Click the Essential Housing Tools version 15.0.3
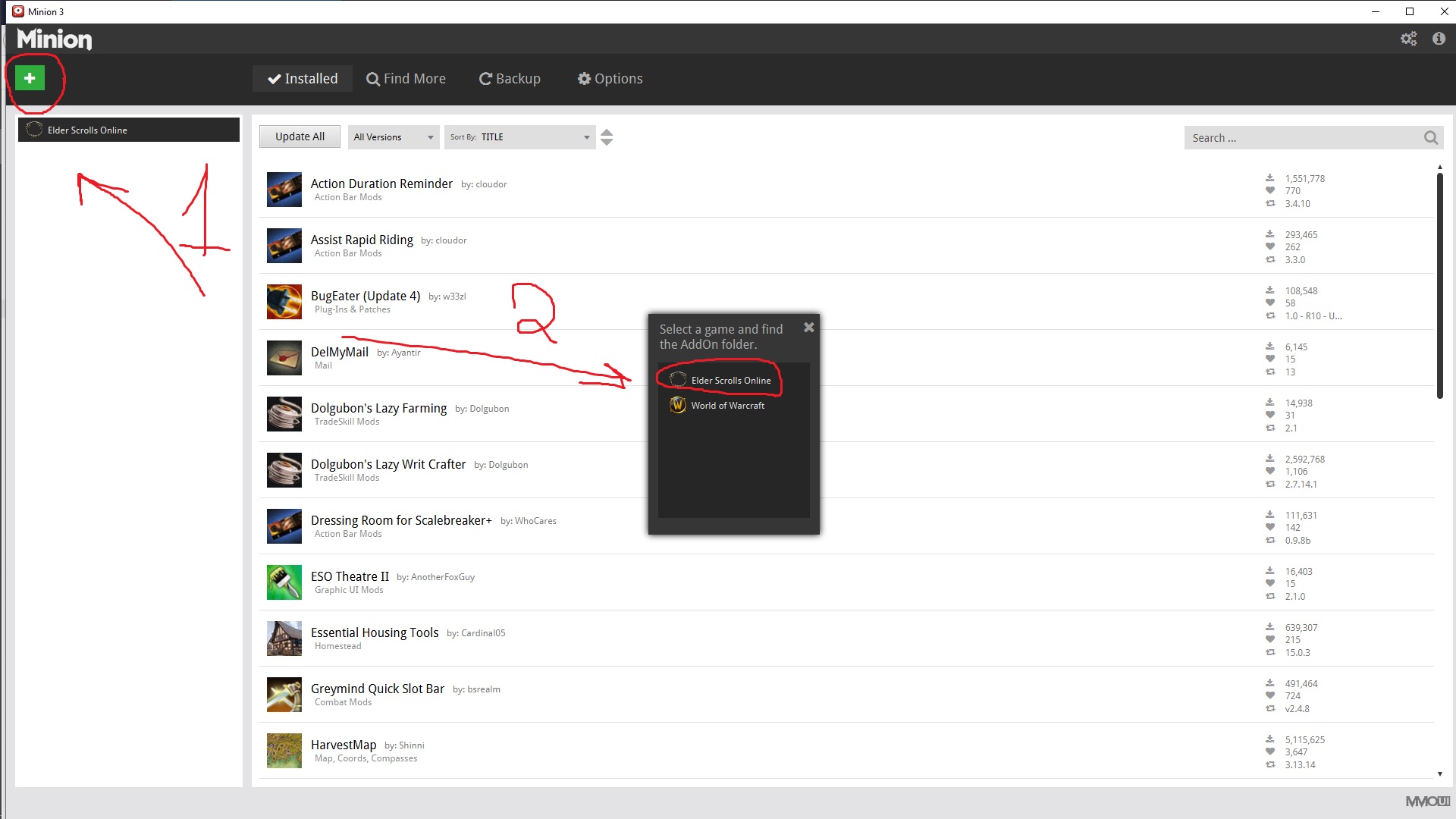Viewport: 1456px width, 819px height. click(1298, 653)
